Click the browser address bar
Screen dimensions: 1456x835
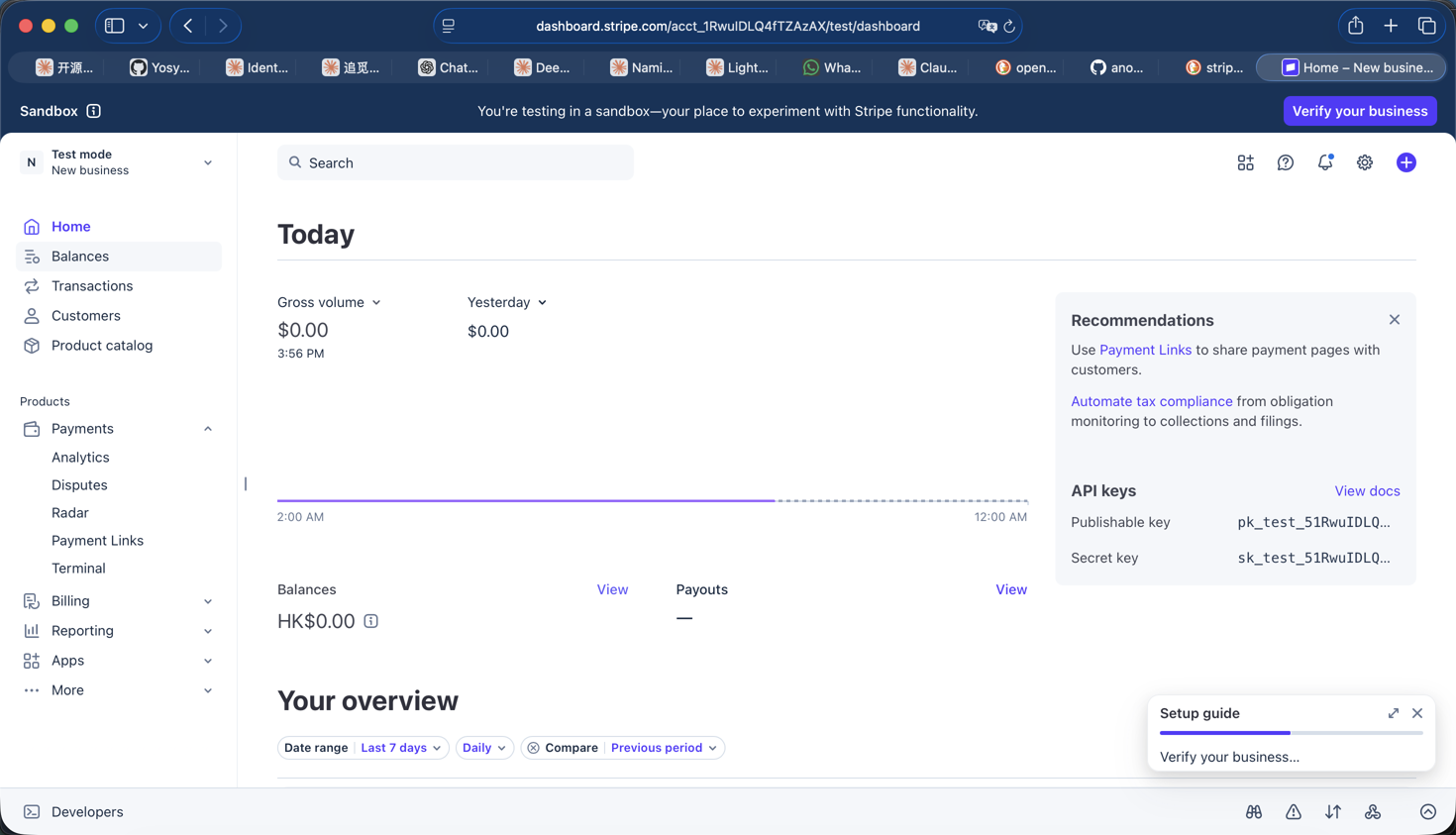point(728,27)
